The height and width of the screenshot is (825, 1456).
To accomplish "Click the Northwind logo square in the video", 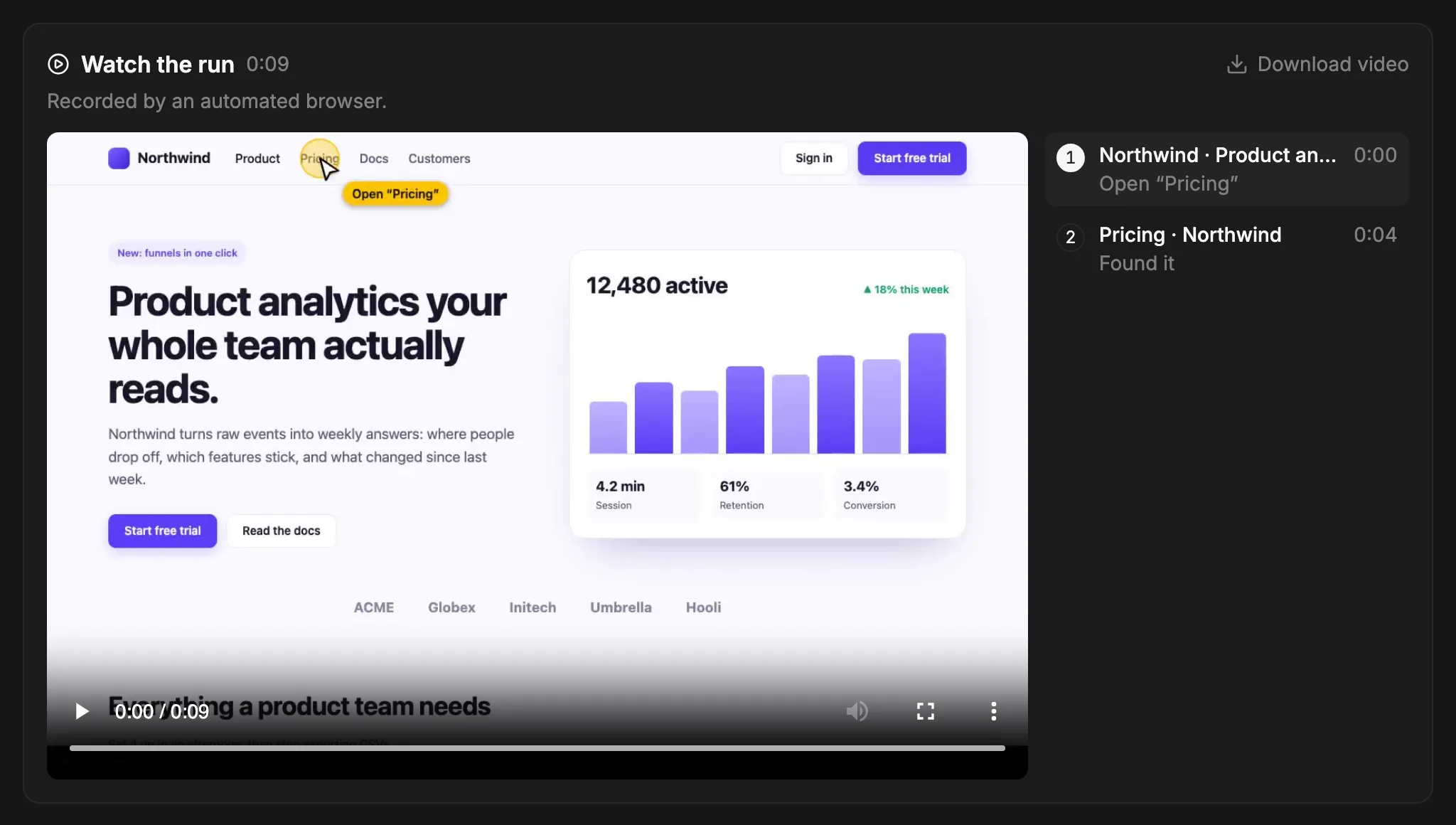I will pyautogui.click(x=119, y=158).
